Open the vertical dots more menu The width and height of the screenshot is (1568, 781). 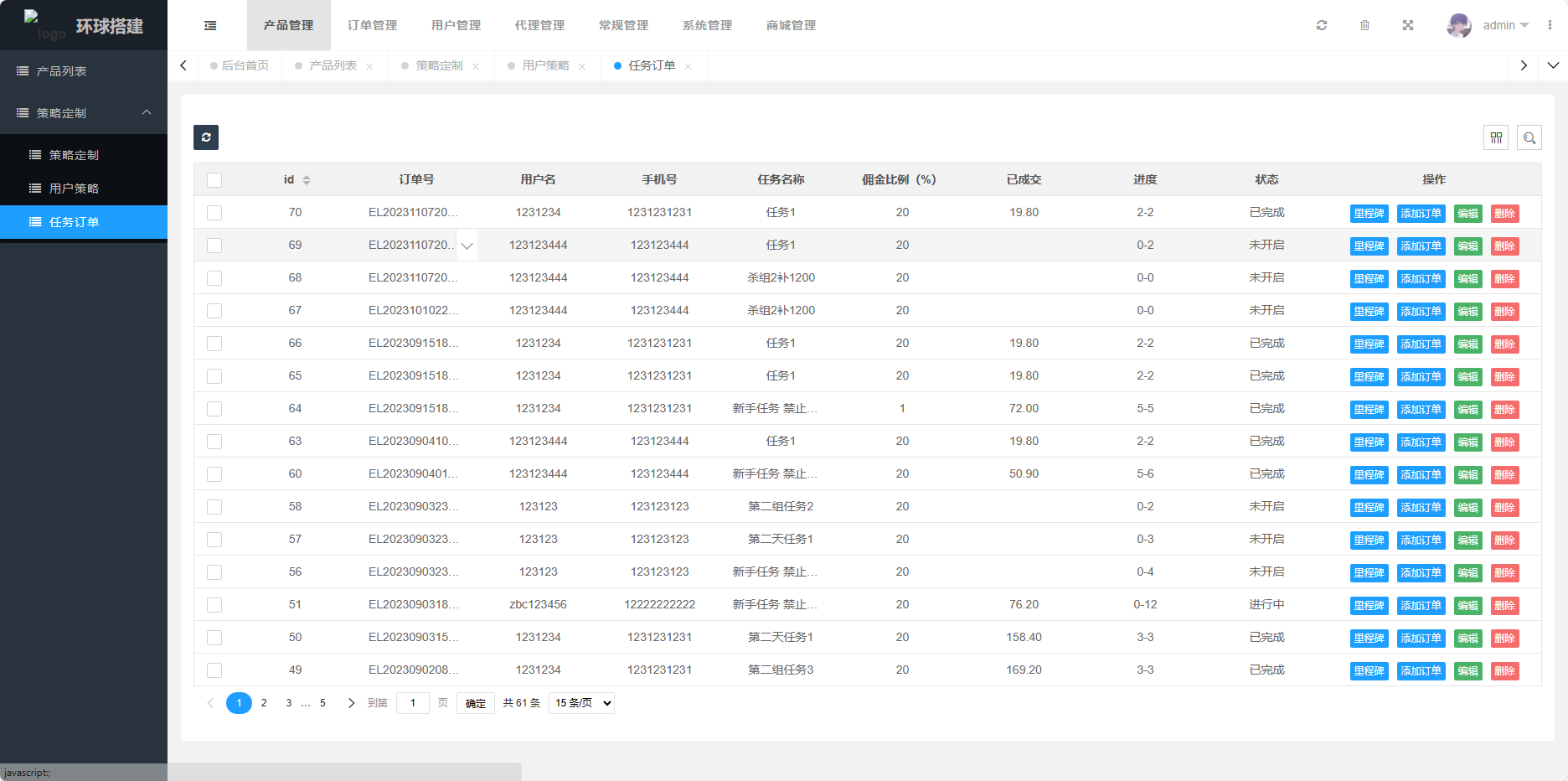[1550, 25]
